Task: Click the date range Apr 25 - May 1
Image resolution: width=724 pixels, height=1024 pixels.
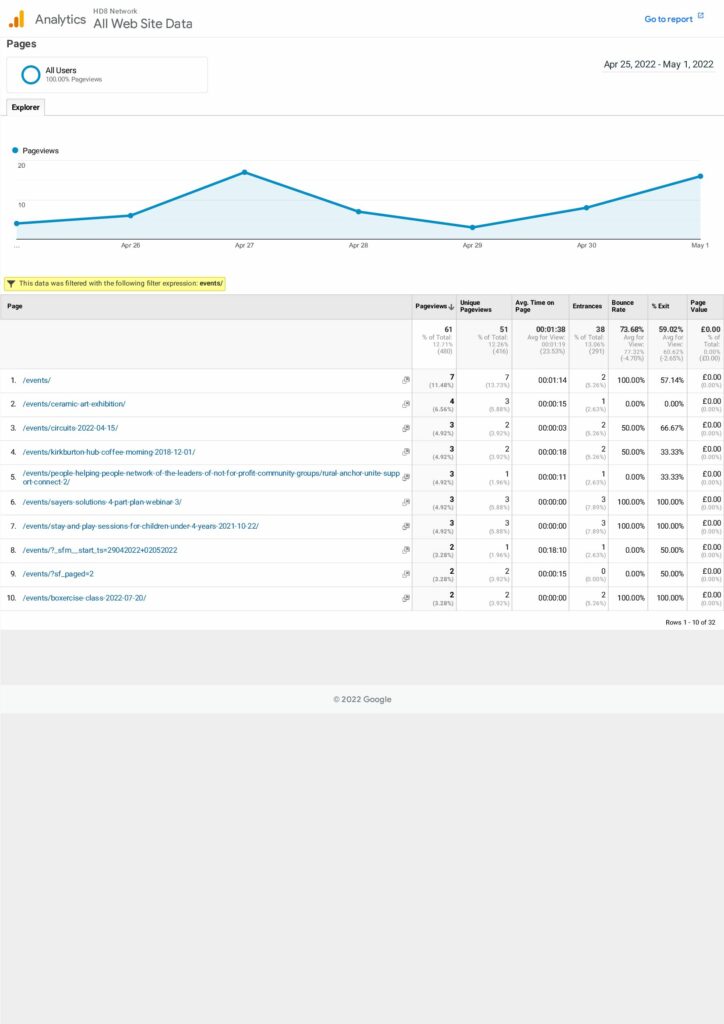Action: pos(658,64)
